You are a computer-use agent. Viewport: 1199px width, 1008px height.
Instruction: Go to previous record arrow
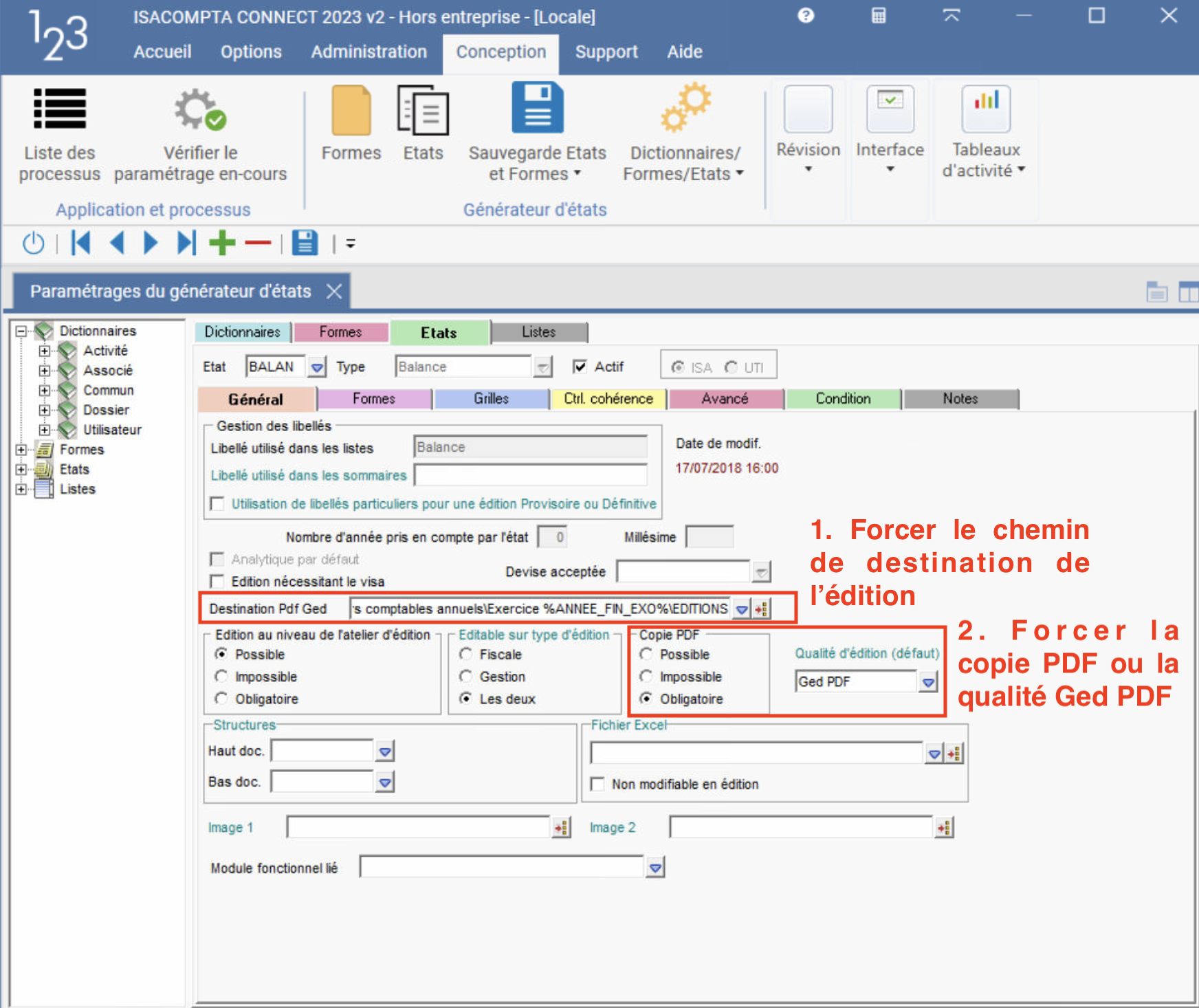pyautogui.click(x=117, y=243)
